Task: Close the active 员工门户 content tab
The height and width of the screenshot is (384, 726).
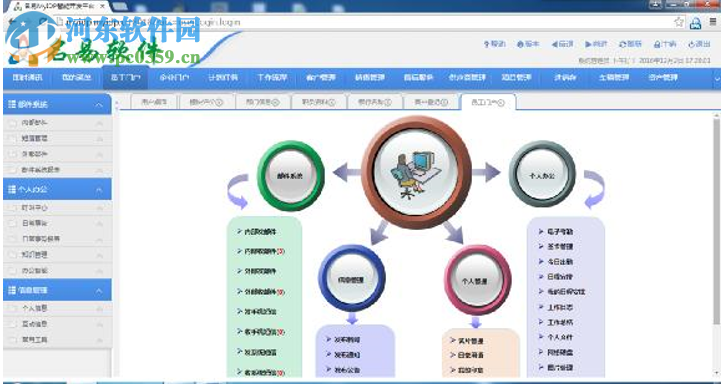Action: (501, 103)
